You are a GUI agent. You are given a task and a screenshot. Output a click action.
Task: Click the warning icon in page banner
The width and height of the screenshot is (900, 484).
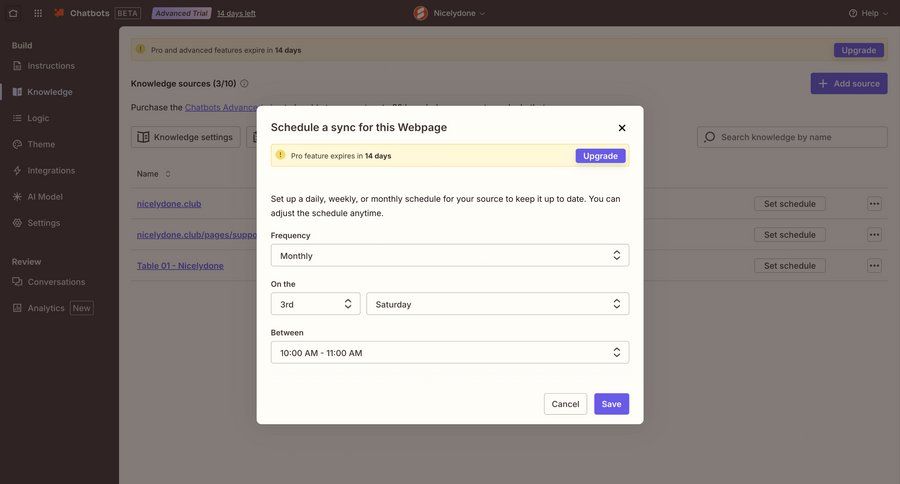(141, 49)
